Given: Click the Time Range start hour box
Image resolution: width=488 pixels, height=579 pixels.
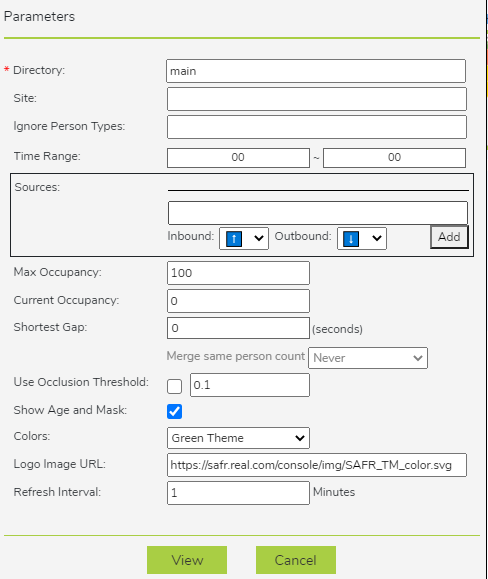Looking at the screenshot, I should tap(238, 158).
